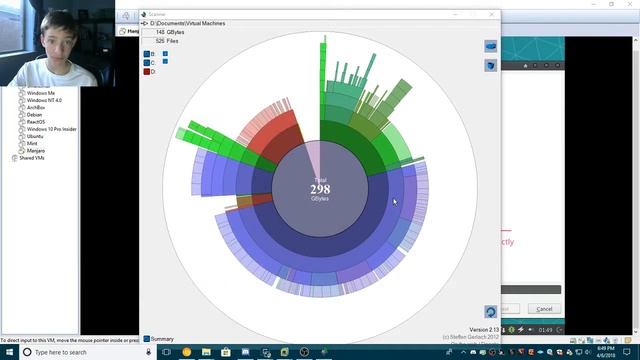640x360 pixels.
Task: Select Windows NT 4.0 in VMware library
Action: (x=44, y=100)
